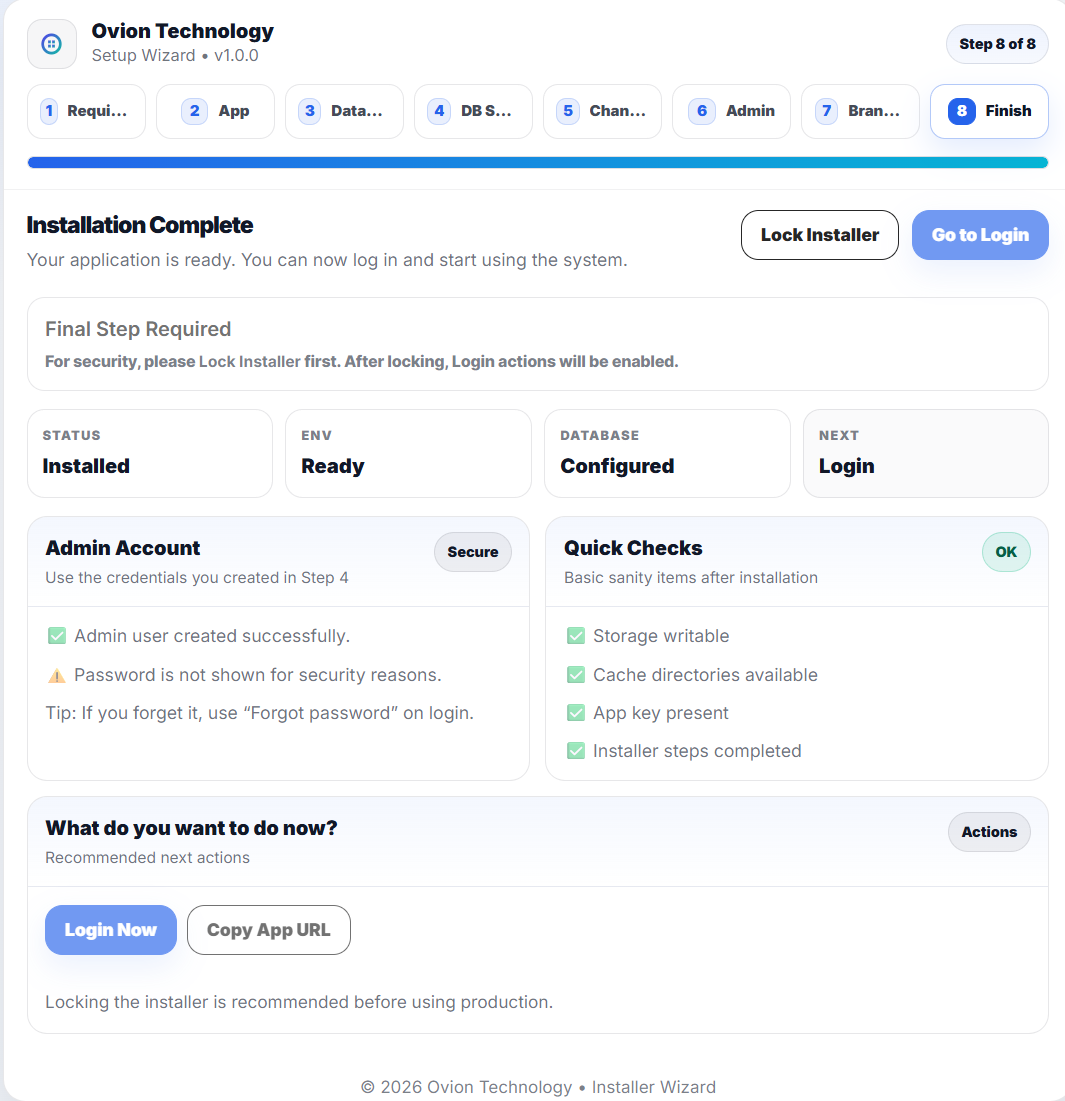Click the check icon next to Storage writable

(576, 636)
